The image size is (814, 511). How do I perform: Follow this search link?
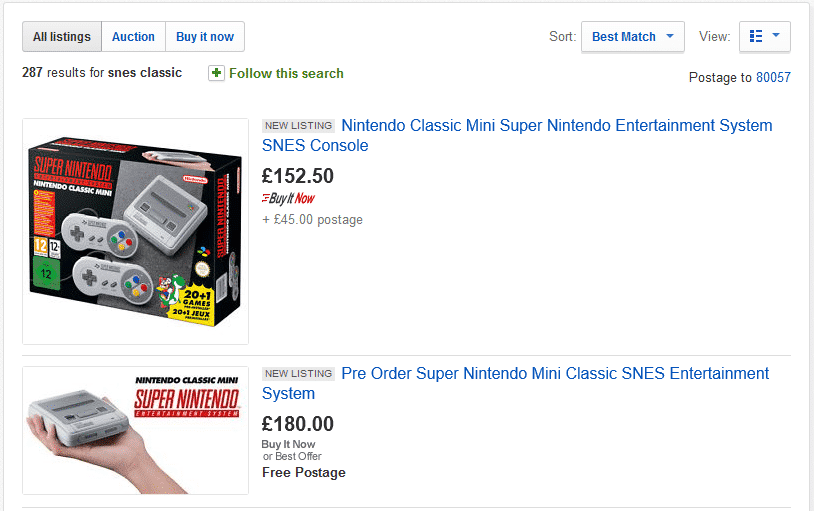[x=286, y=73]
